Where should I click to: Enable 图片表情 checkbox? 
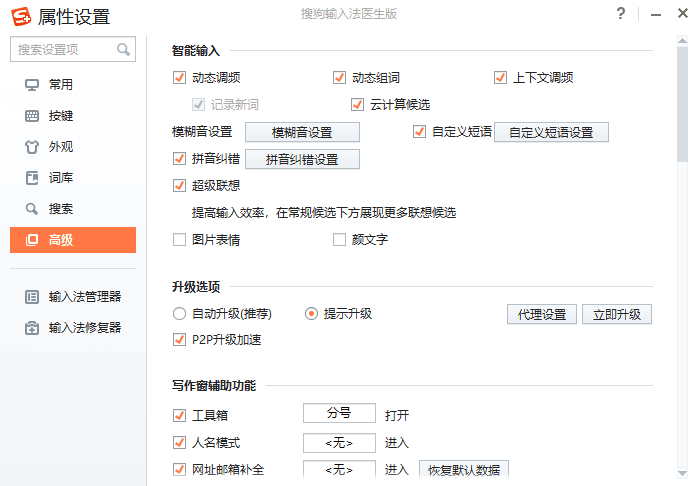coord(179,240)
